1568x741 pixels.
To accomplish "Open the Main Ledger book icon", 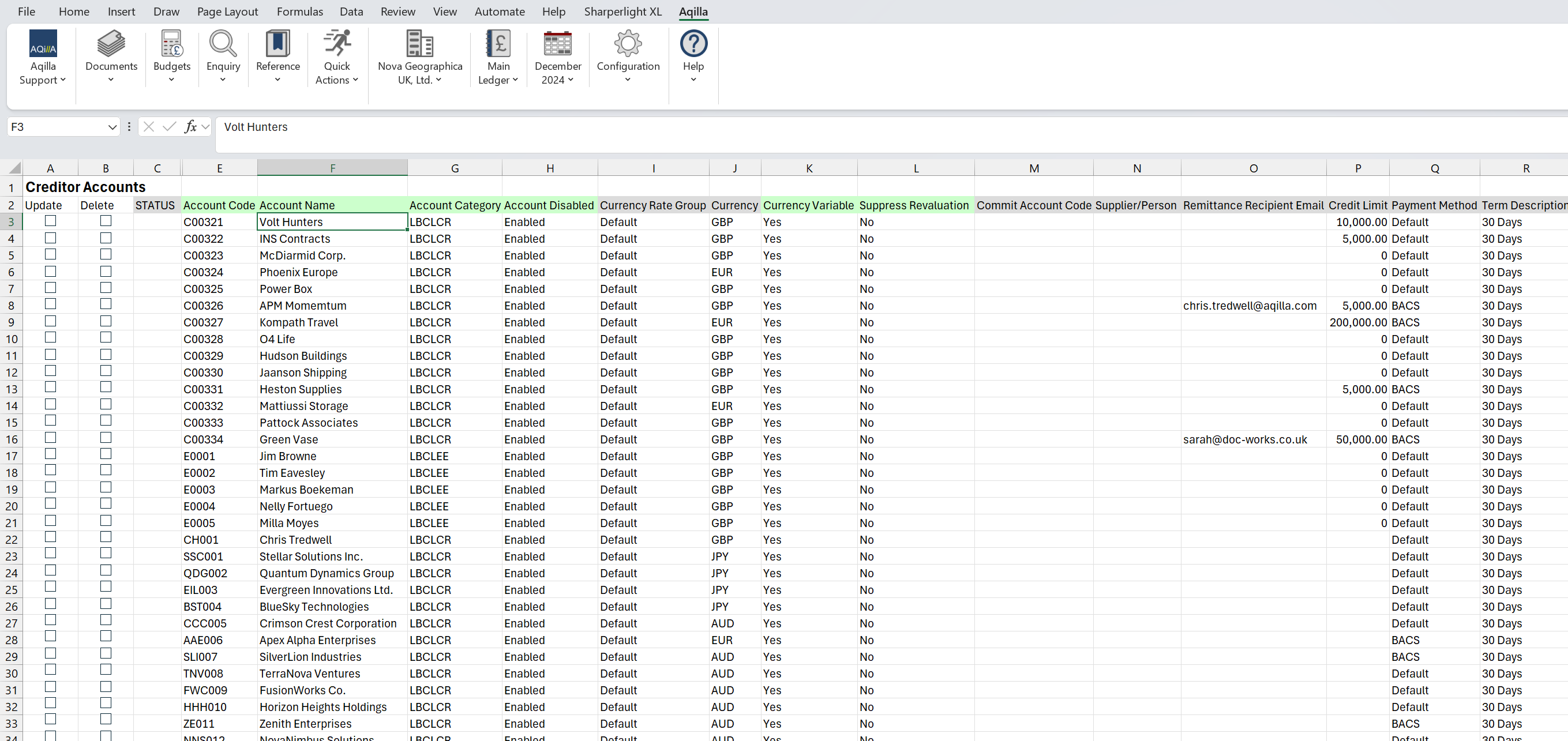I will point(498,44).
